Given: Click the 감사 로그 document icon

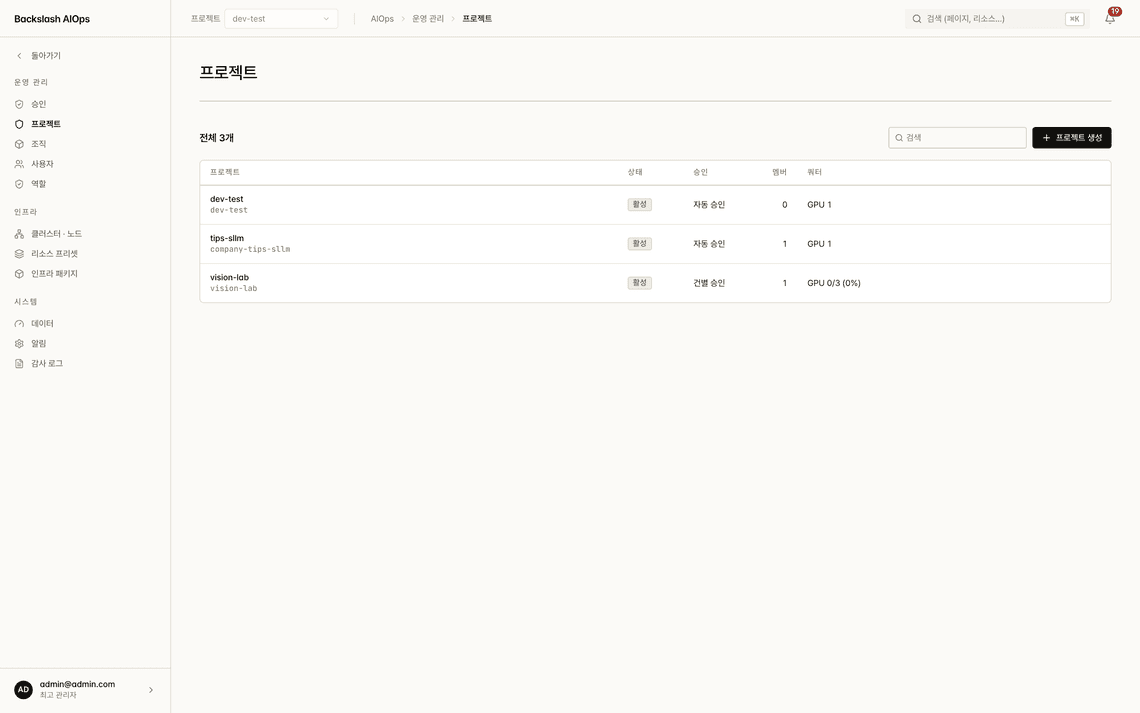Looking at the screenshot, I should tap(19, 363).
